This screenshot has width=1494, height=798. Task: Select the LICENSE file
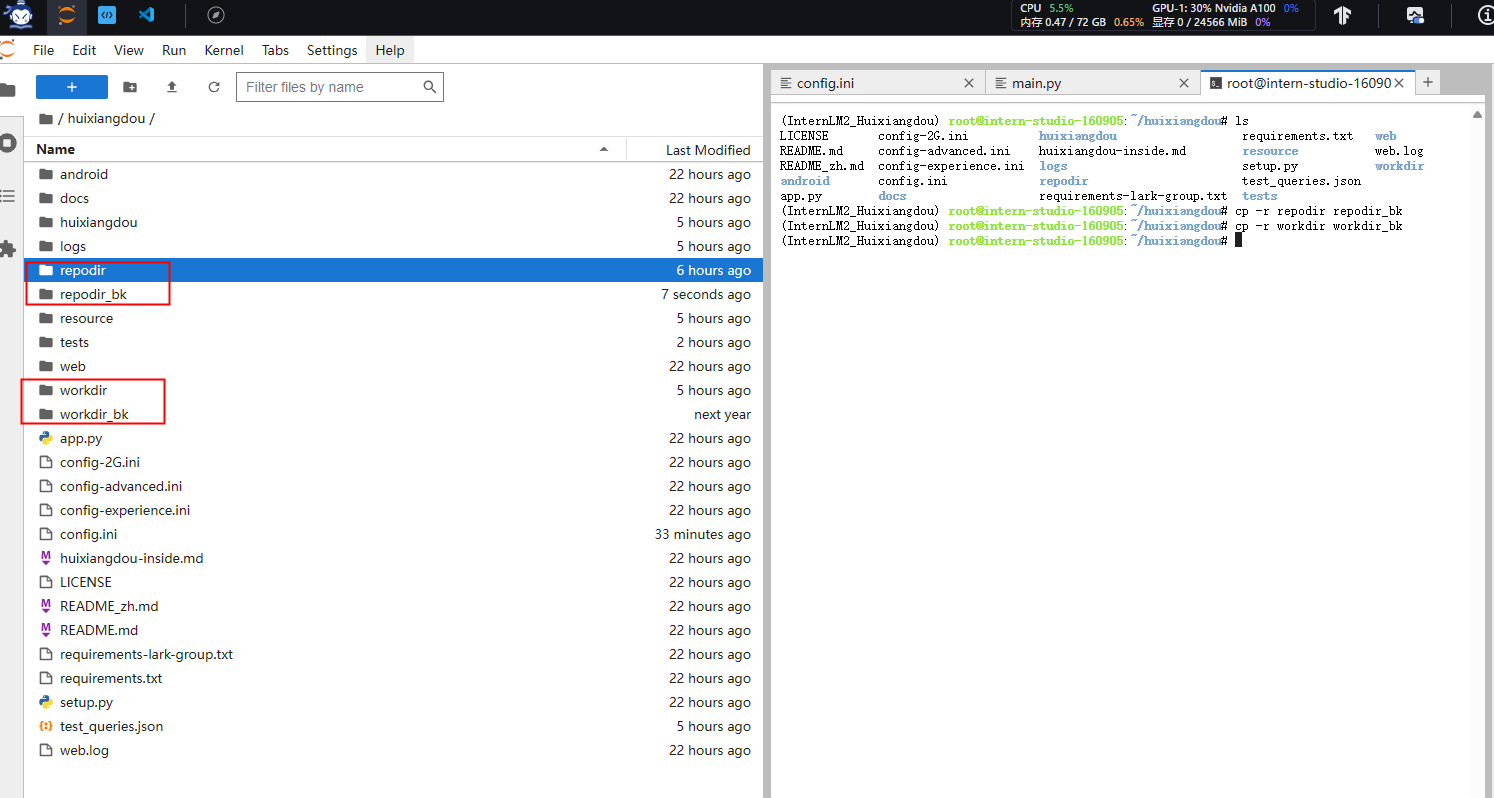395,582
